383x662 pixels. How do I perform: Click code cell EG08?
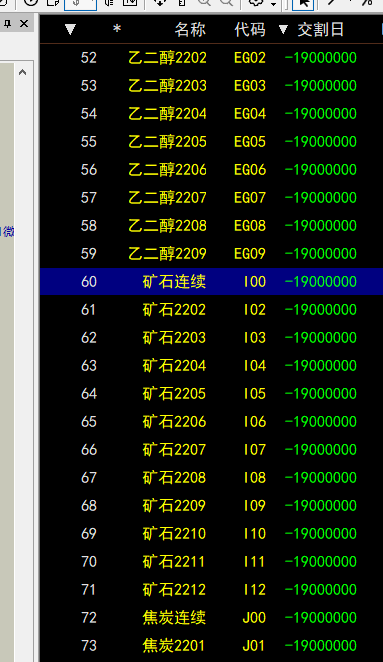click(x=250, y=225)
